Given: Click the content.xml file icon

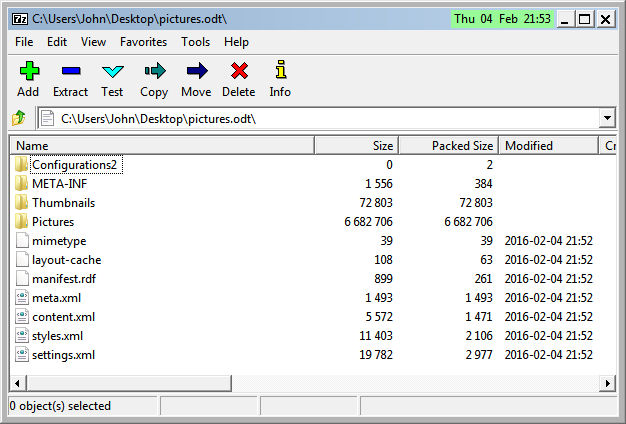Looking at the screenshot, I should coord(22,317).
